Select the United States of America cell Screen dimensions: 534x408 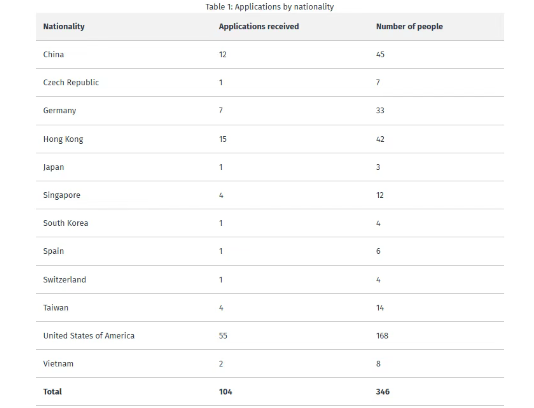[89, 336]
